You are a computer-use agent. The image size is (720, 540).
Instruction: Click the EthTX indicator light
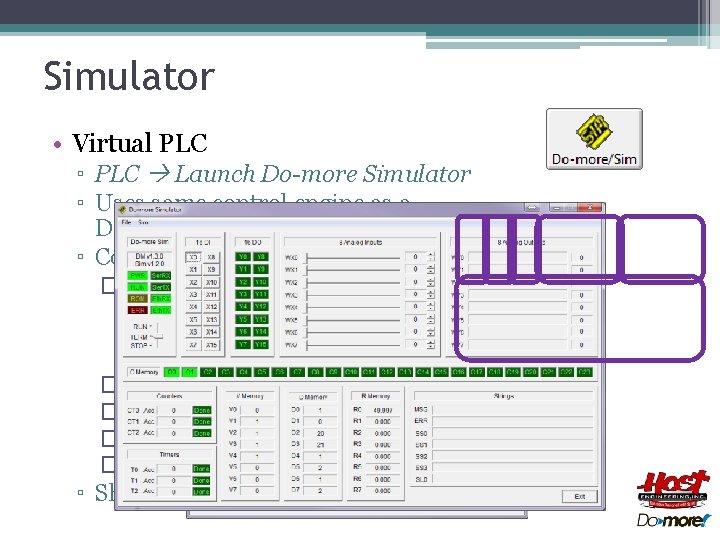pos(161,310)
